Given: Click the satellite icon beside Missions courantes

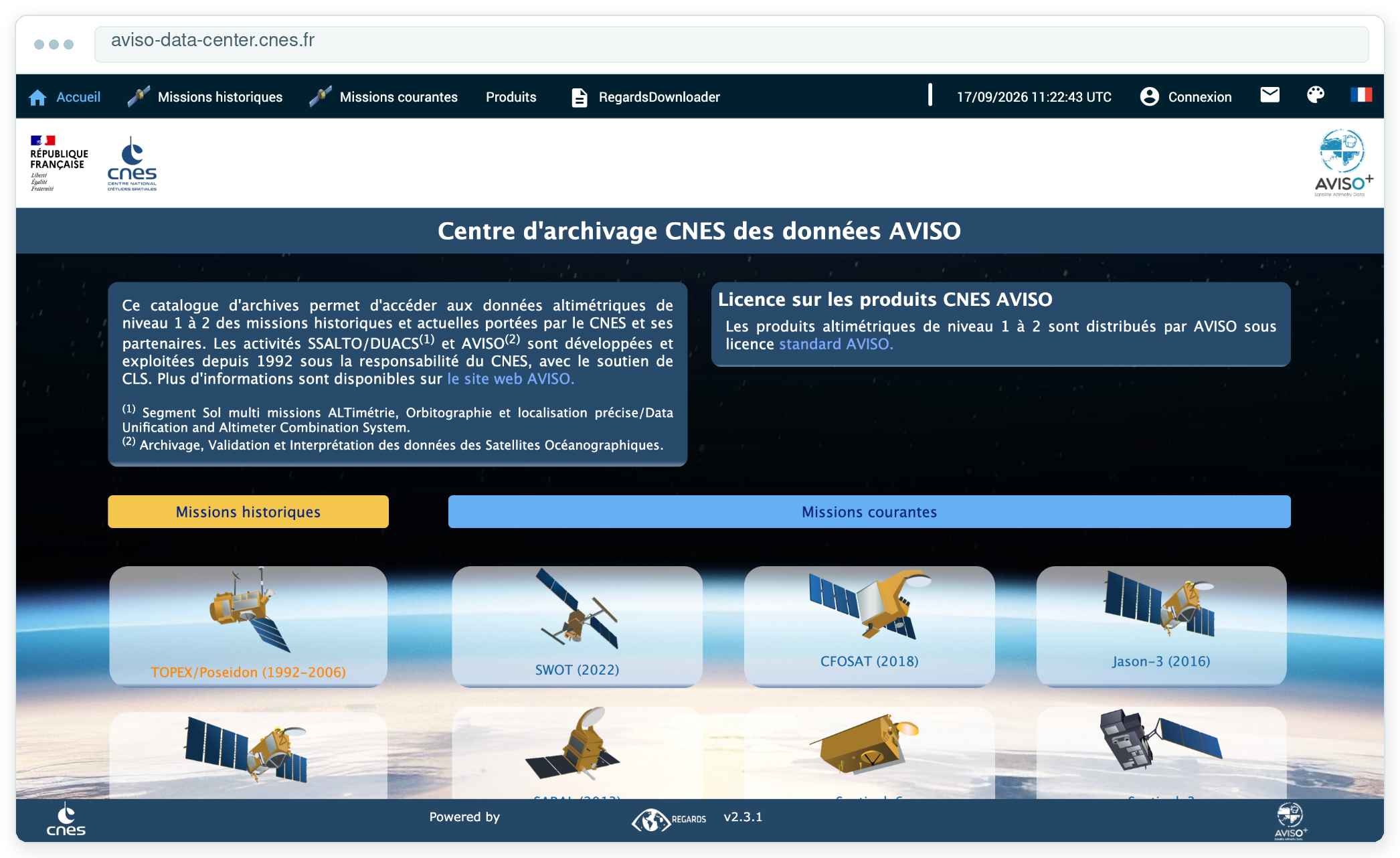Looking at the screenshot, I should point(321,96).
